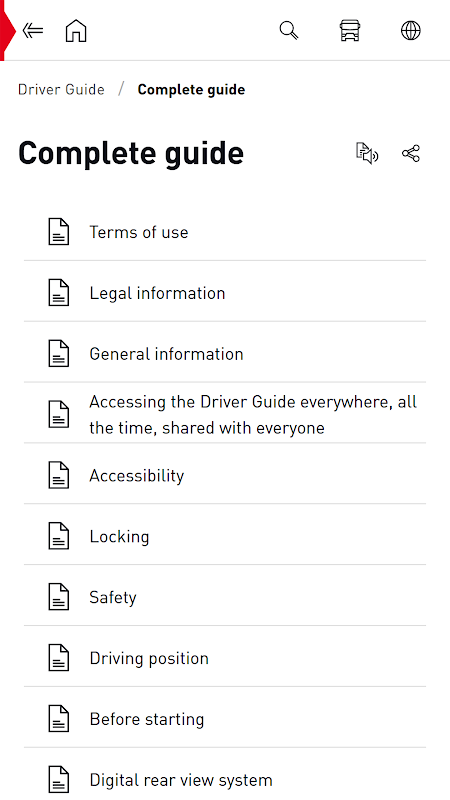Viewport: 450px width, 800px height.
Task: Click the Complete guide breadcrumb
Action: tap(191, 89)
